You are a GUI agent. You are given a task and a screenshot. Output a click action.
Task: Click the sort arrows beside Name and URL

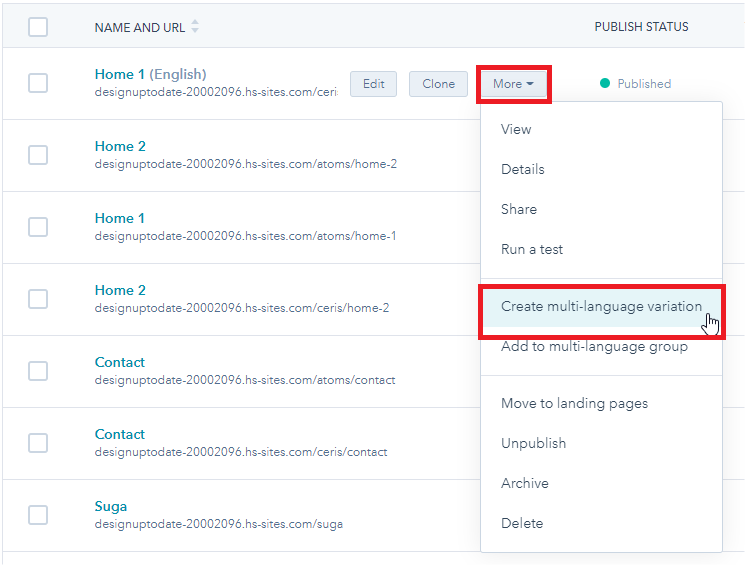click(x=195, y=28)
